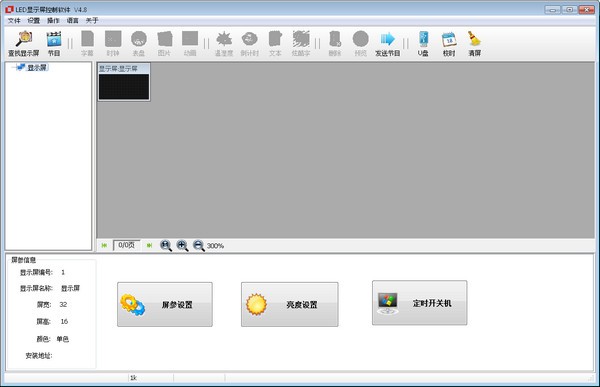Click the zoom out magnifier icon
600x387 pixels.
tap(199, 245)
